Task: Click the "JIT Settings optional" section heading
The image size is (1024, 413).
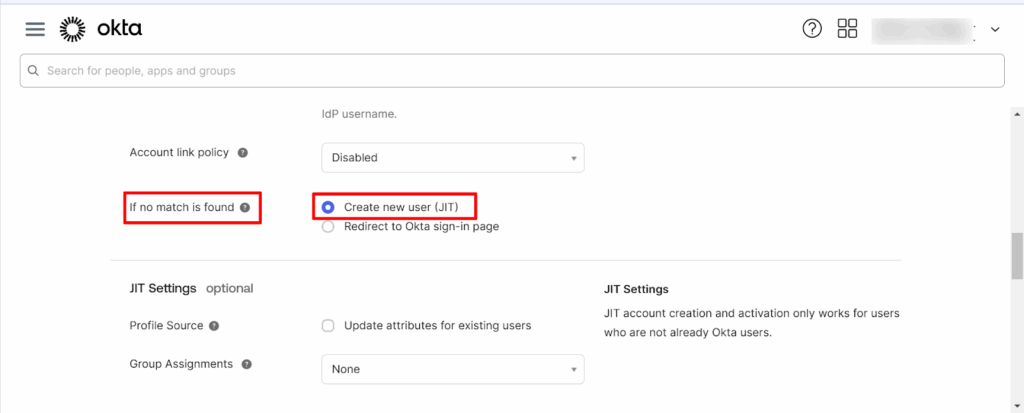Action: coord(191,288)
